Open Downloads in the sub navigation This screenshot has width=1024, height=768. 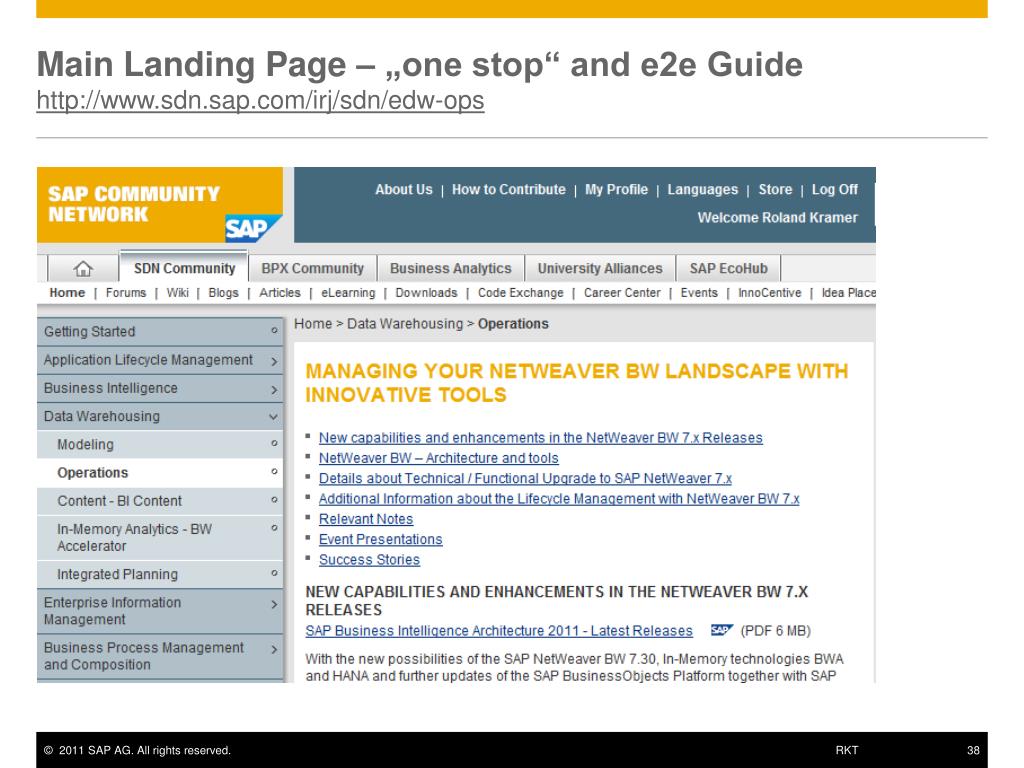(426, 293)
